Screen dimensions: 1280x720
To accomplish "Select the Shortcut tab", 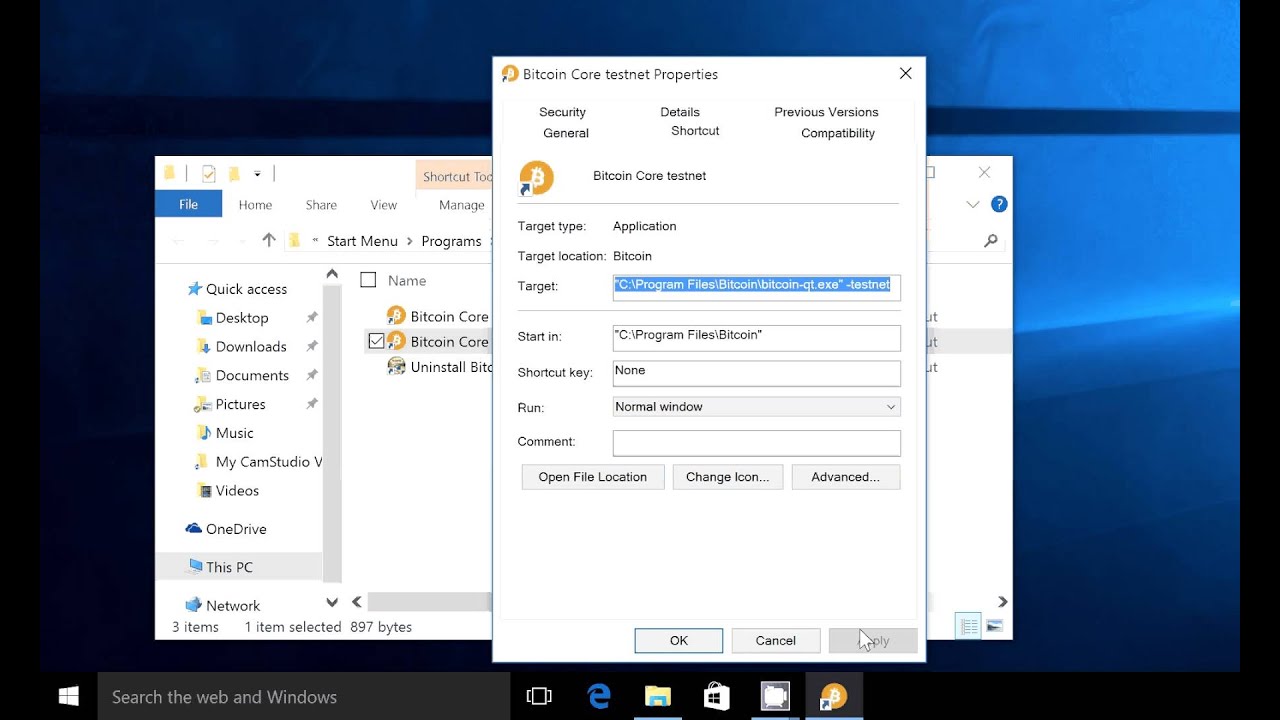I will point(695,131).
